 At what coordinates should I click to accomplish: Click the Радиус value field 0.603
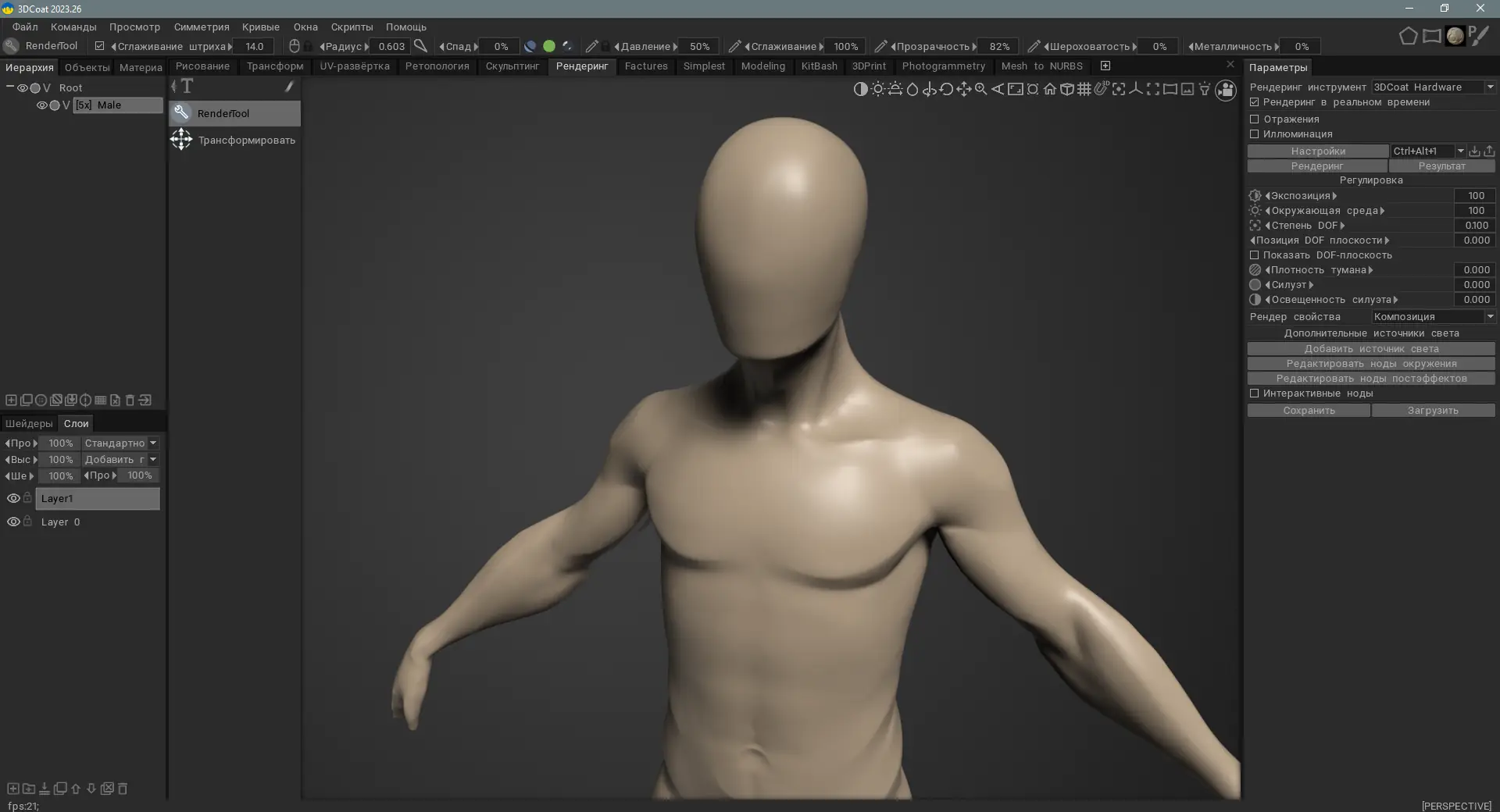tap(391, 47)
